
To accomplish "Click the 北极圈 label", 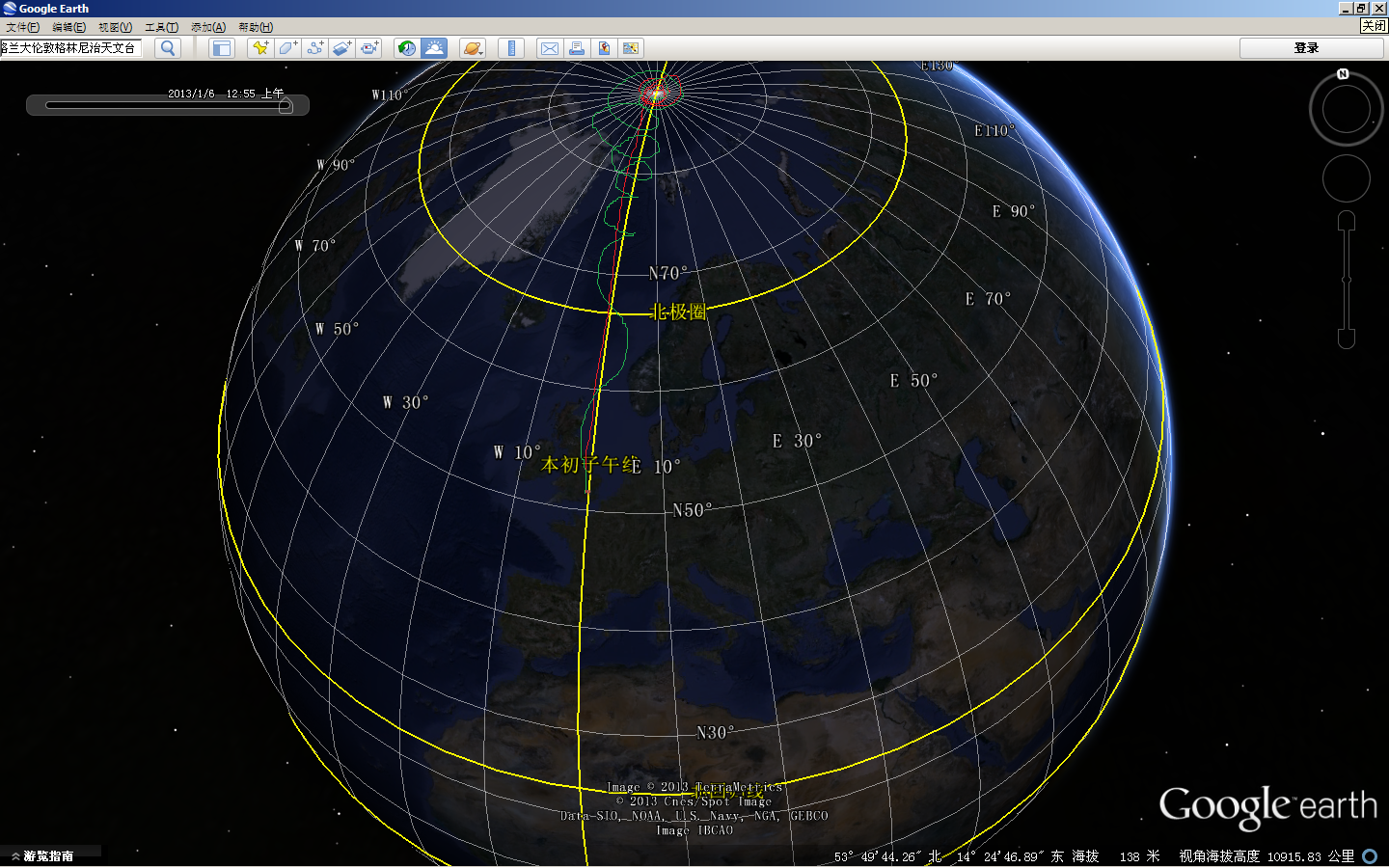I will 679,312.
